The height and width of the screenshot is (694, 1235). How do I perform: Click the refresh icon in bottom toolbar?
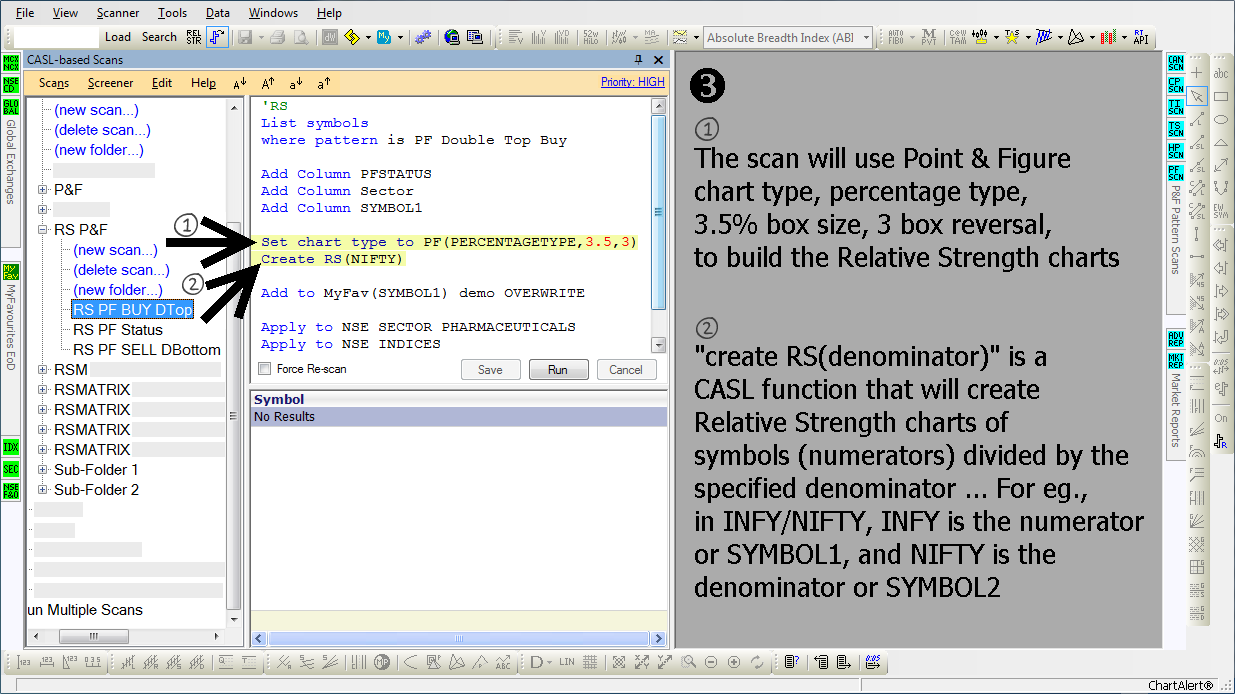pyautogui.click(x=757, y=662)
